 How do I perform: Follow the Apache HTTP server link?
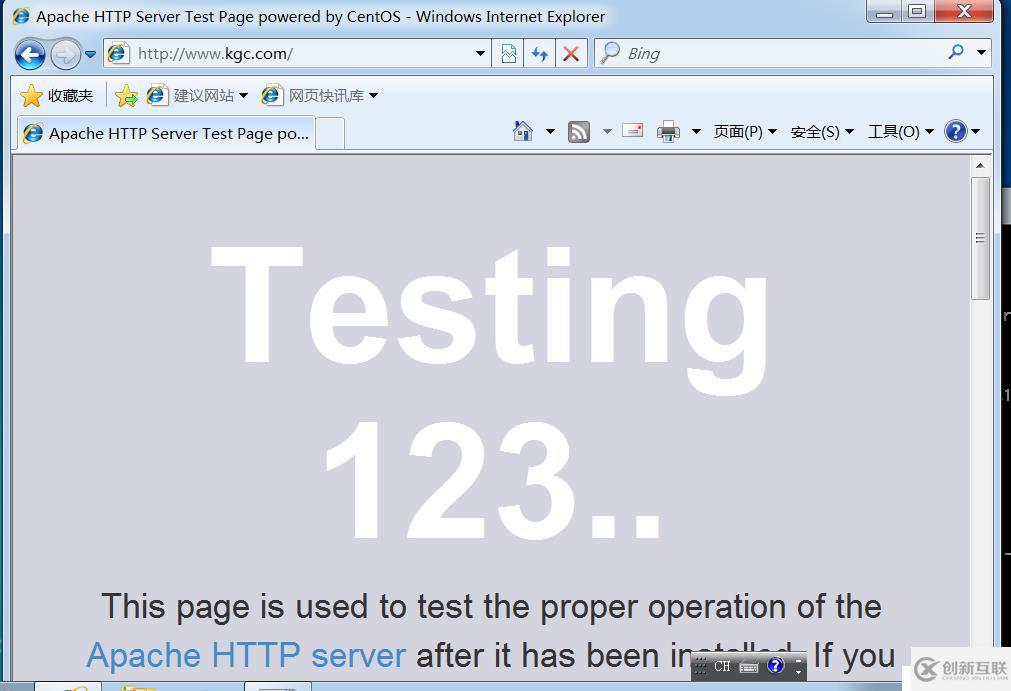pyautogui.click(x=246, y=656)
